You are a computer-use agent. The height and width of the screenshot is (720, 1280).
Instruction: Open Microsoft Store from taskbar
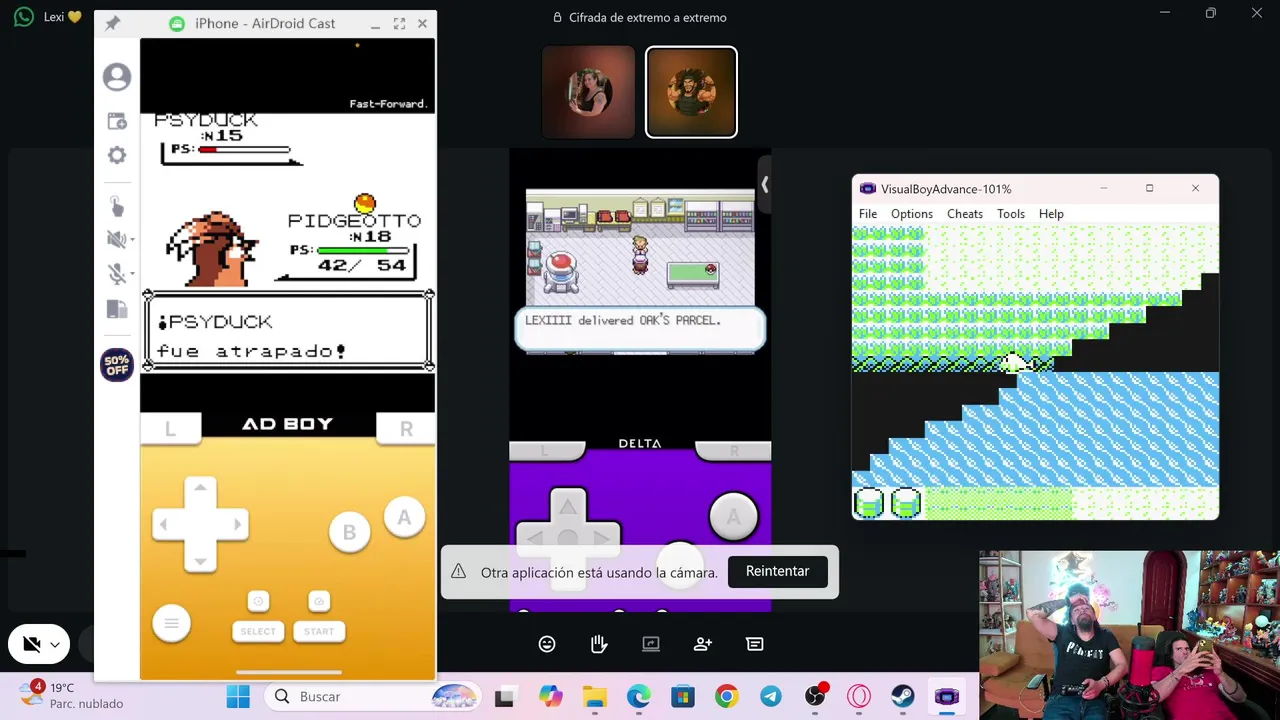[x=682, y=697]
